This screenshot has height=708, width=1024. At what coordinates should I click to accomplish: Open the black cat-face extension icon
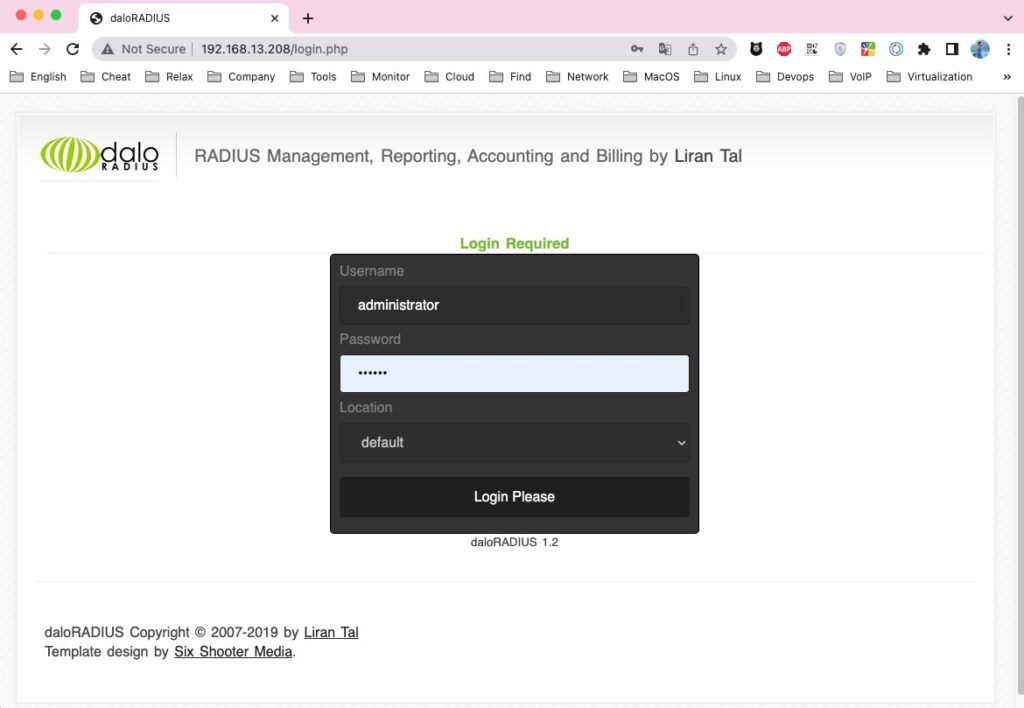point(756,49)
